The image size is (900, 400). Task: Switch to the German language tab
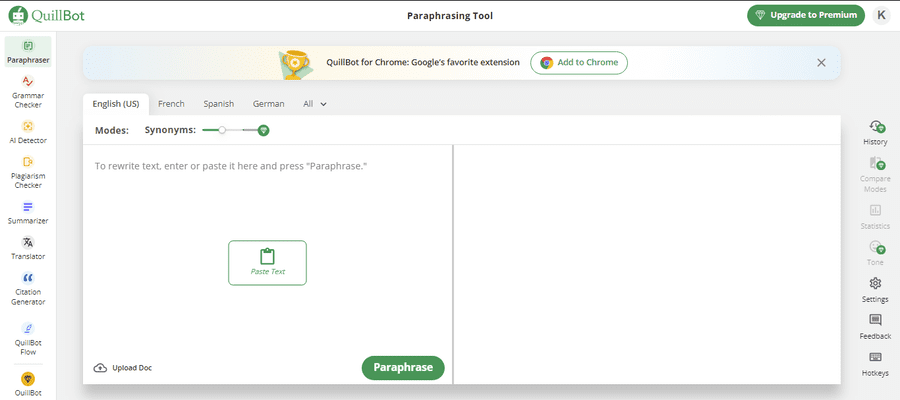(x=269, y=104)
